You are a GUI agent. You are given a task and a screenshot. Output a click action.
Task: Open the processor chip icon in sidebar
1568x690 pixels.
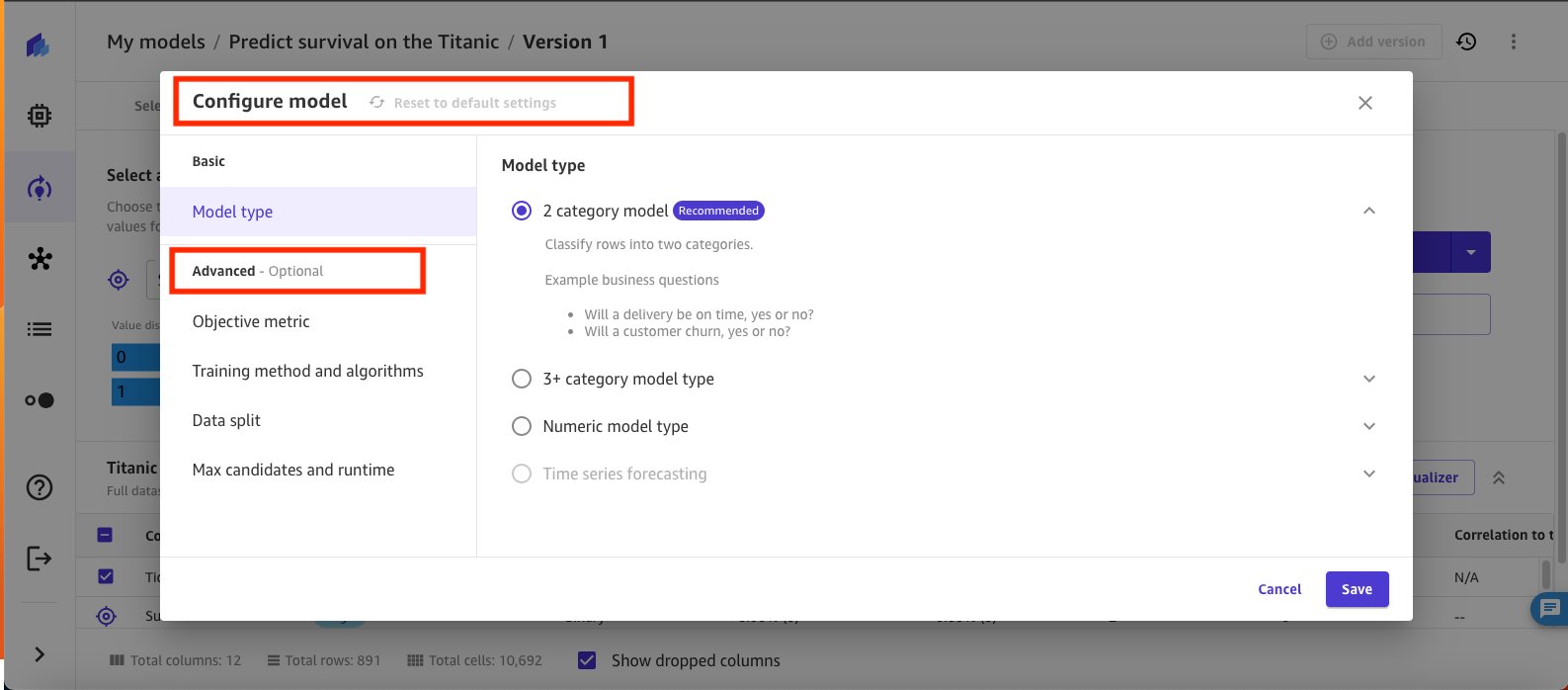click(40, 116)
